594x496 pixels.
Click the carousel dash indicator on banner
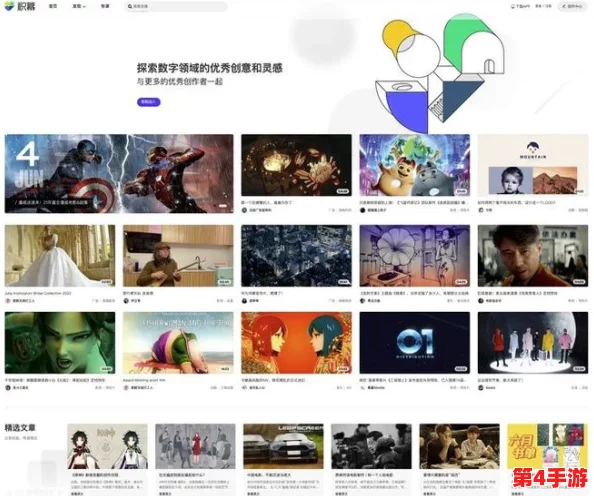point(223,206)
